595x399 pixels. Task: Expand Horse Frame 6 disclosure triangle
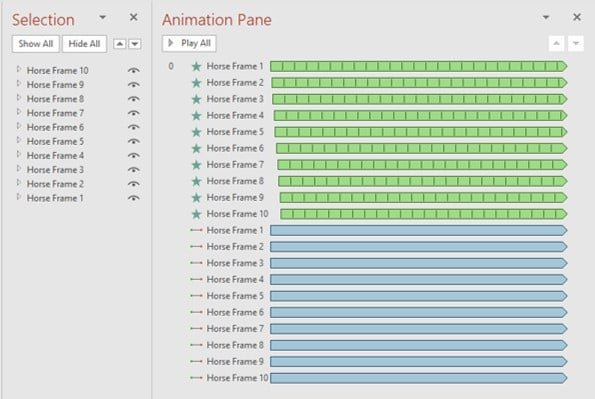click(19, 126)
